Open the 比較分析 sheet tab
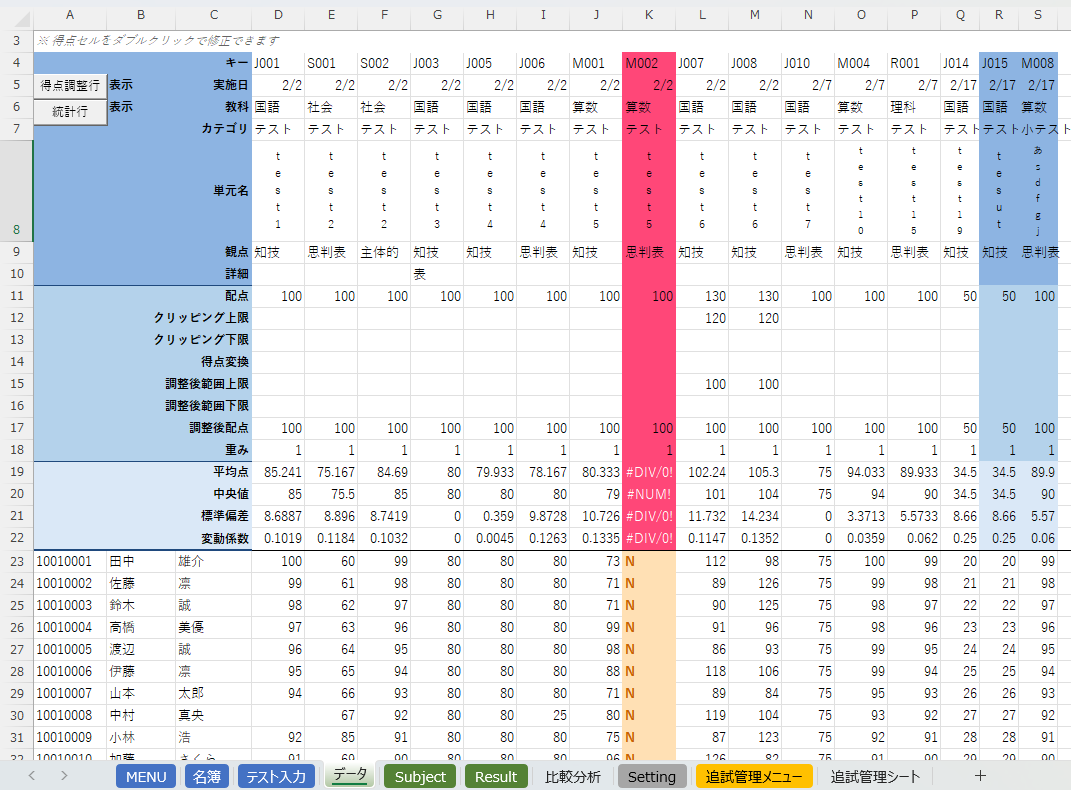Screen dimensions: 1071x790 (x=573, y=777)
